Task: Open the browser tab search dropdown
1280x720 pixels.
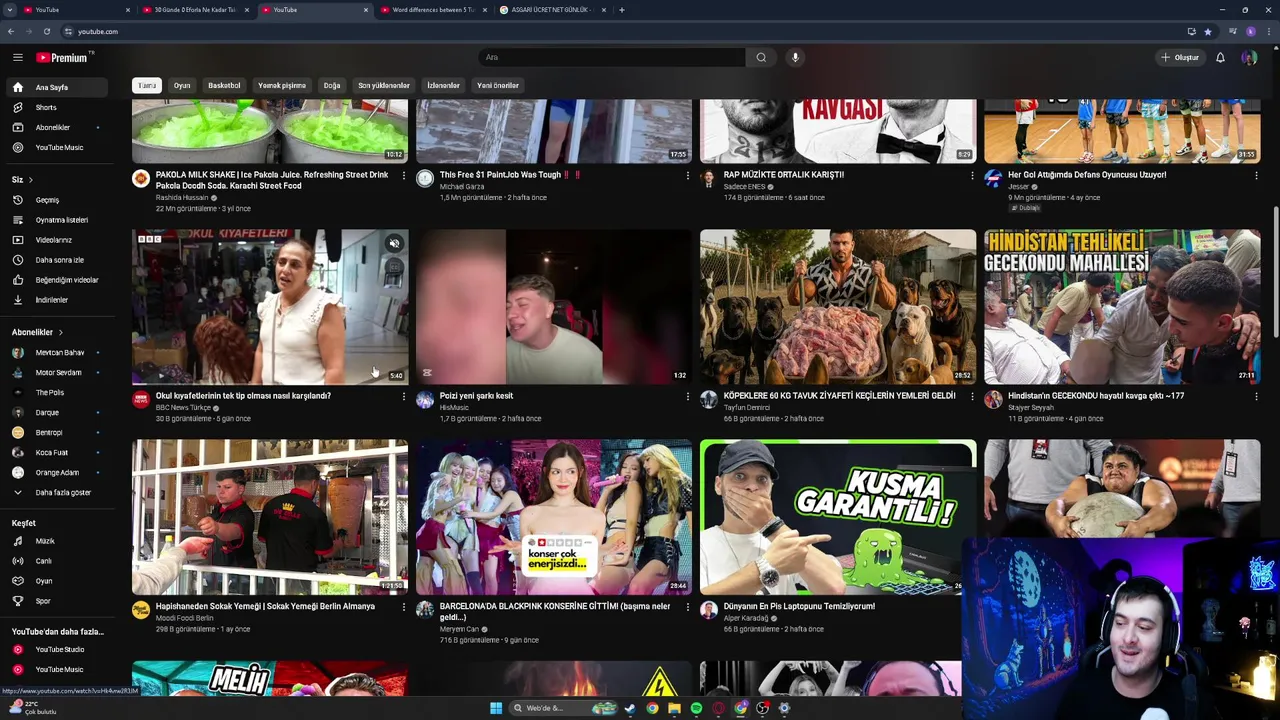Action: pos(9,10)
